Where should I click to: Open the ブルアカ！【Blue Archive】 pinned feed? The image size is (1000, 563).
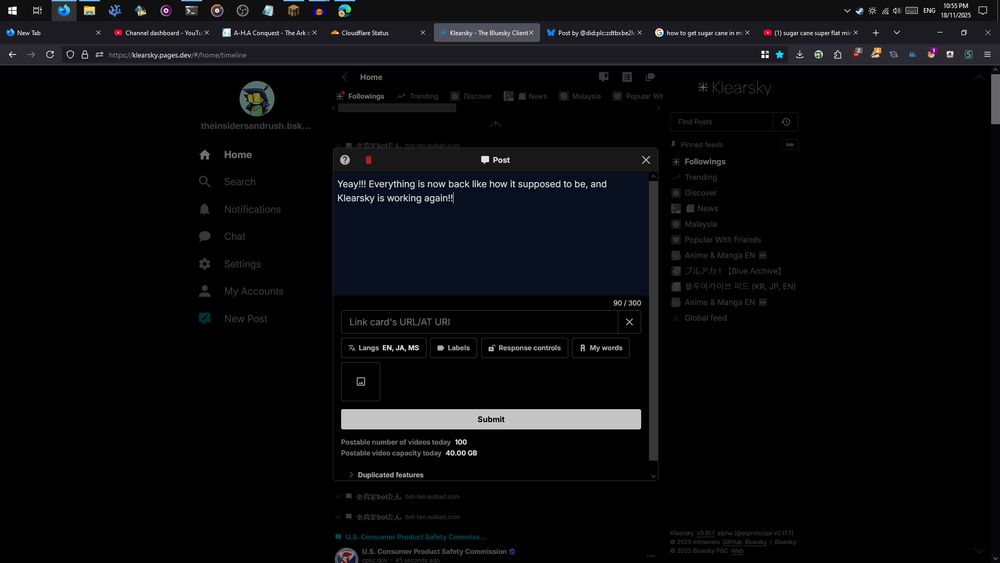[x=727, y=271]
